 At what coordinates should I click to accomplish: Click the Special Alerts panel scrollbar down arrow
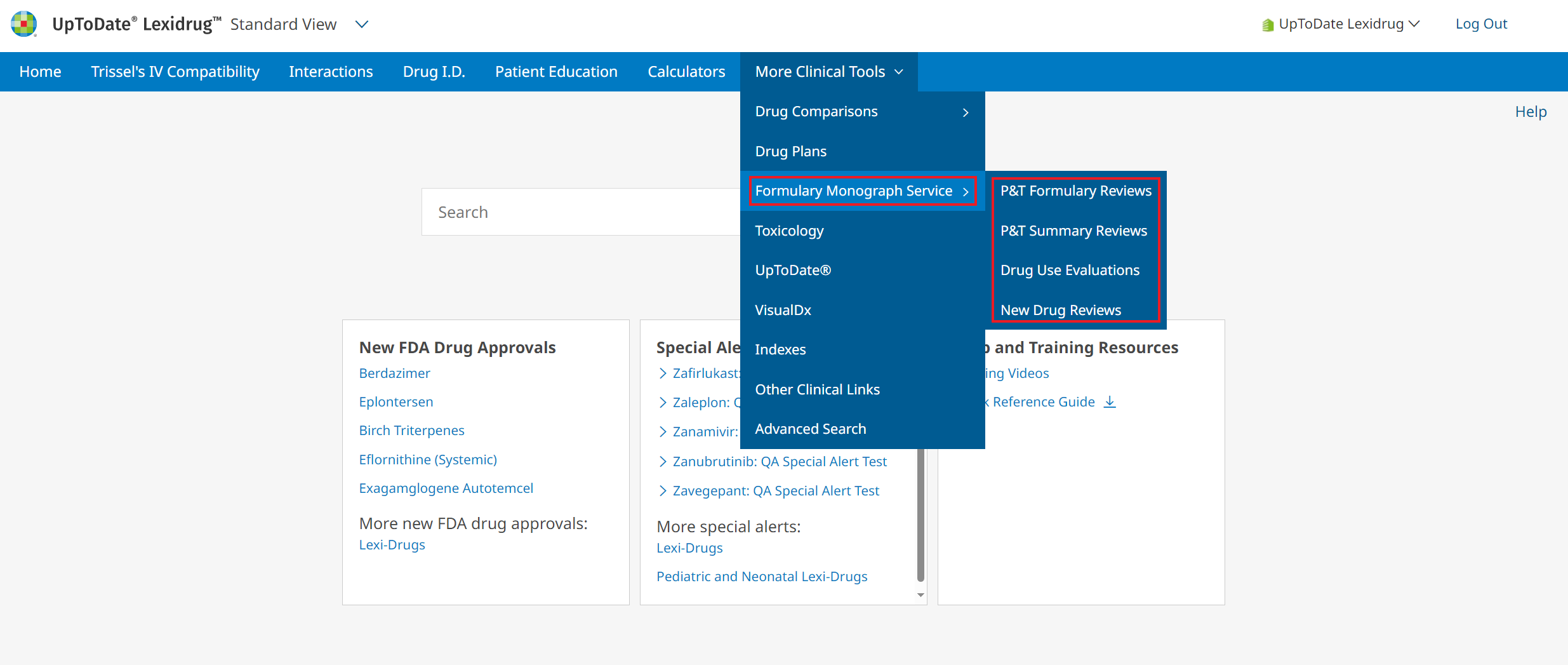(x=920, y=595)
